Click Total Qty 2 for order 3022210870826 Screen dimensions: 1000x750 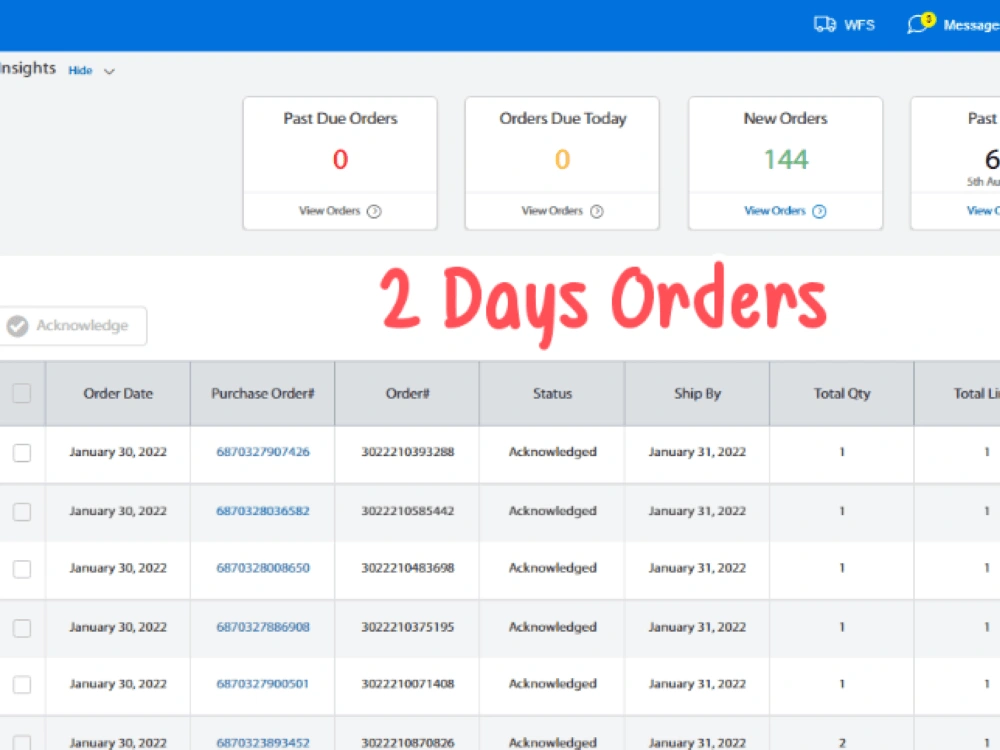click(842, 742)
